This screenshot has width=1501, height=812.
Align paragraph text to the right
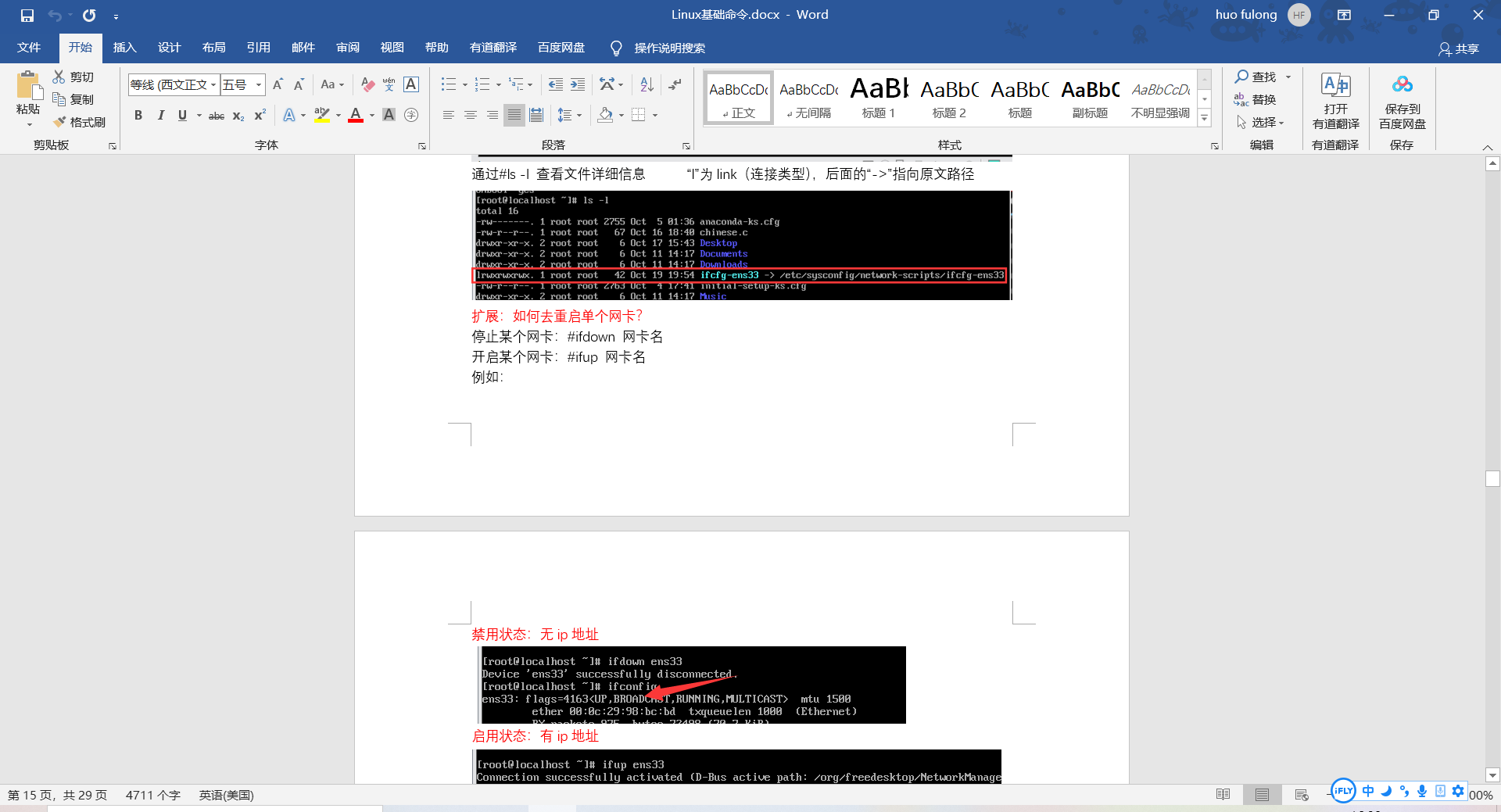pyautogui.click(x=493, y=116)
